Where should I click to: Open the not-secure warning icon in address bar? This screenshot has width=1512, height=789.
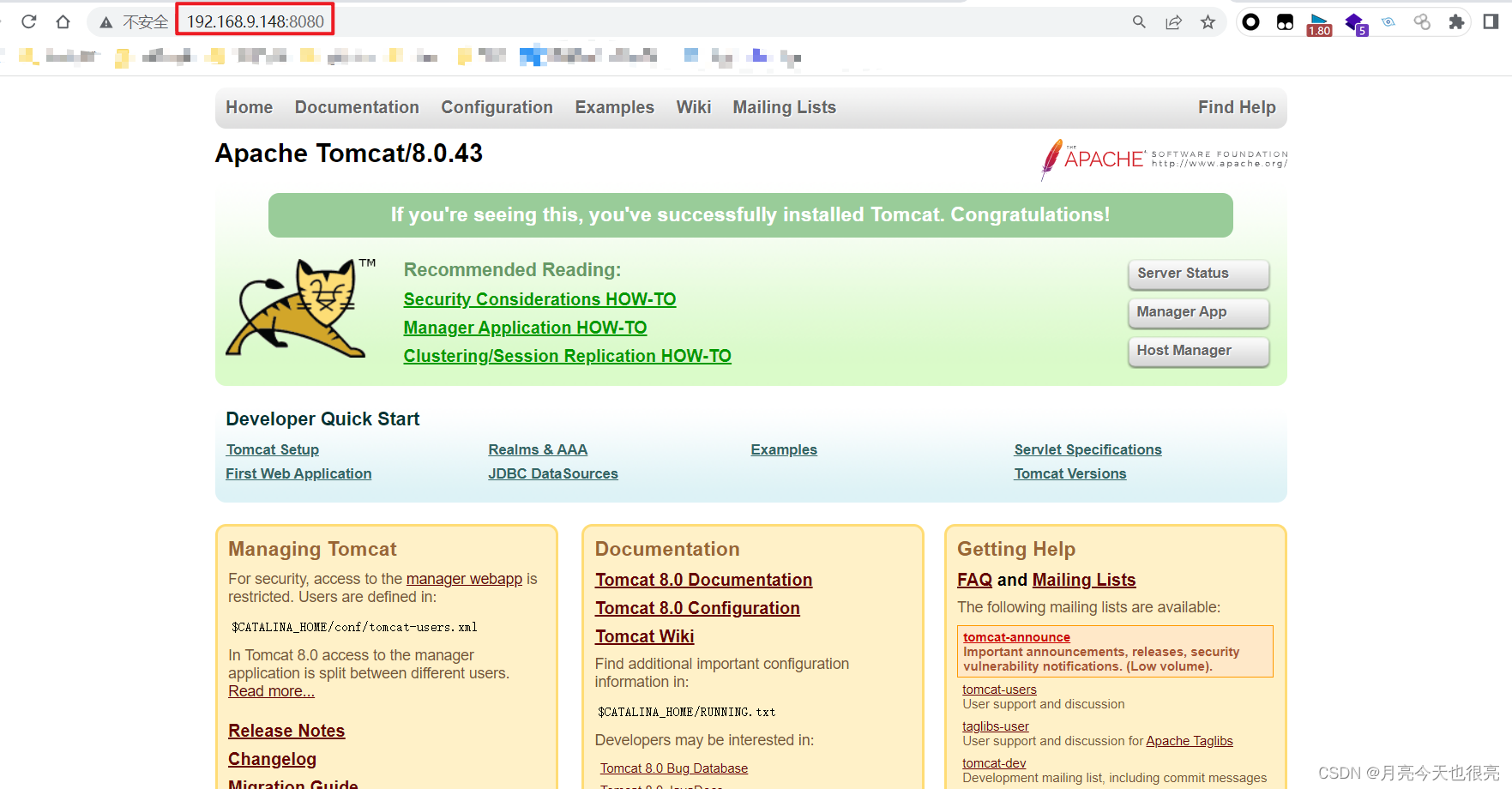(106, 22)
